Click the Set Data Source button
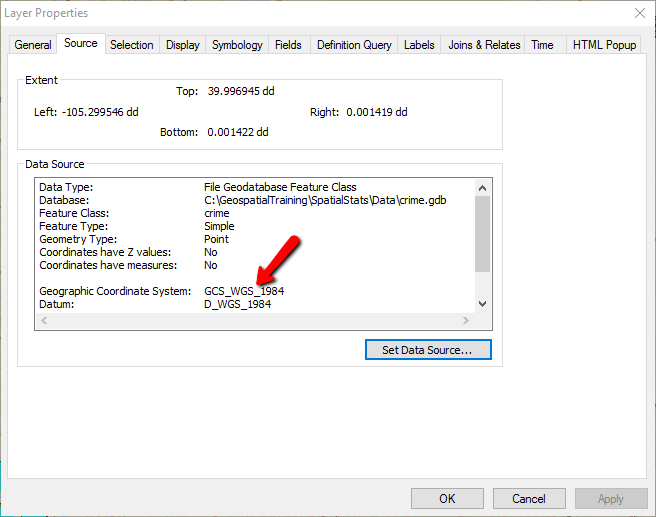Viewport: 656px width, 517px height. pos(428,350)
